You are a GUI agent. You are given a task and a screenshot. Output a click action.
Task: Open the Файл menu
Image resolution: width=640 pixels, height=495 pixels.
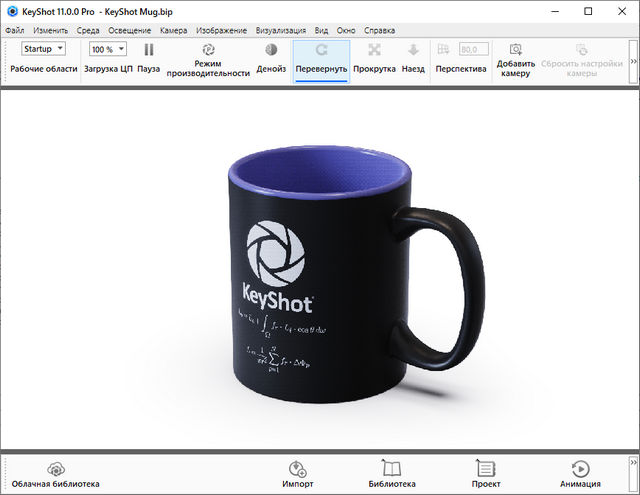(x=15, y=31)
